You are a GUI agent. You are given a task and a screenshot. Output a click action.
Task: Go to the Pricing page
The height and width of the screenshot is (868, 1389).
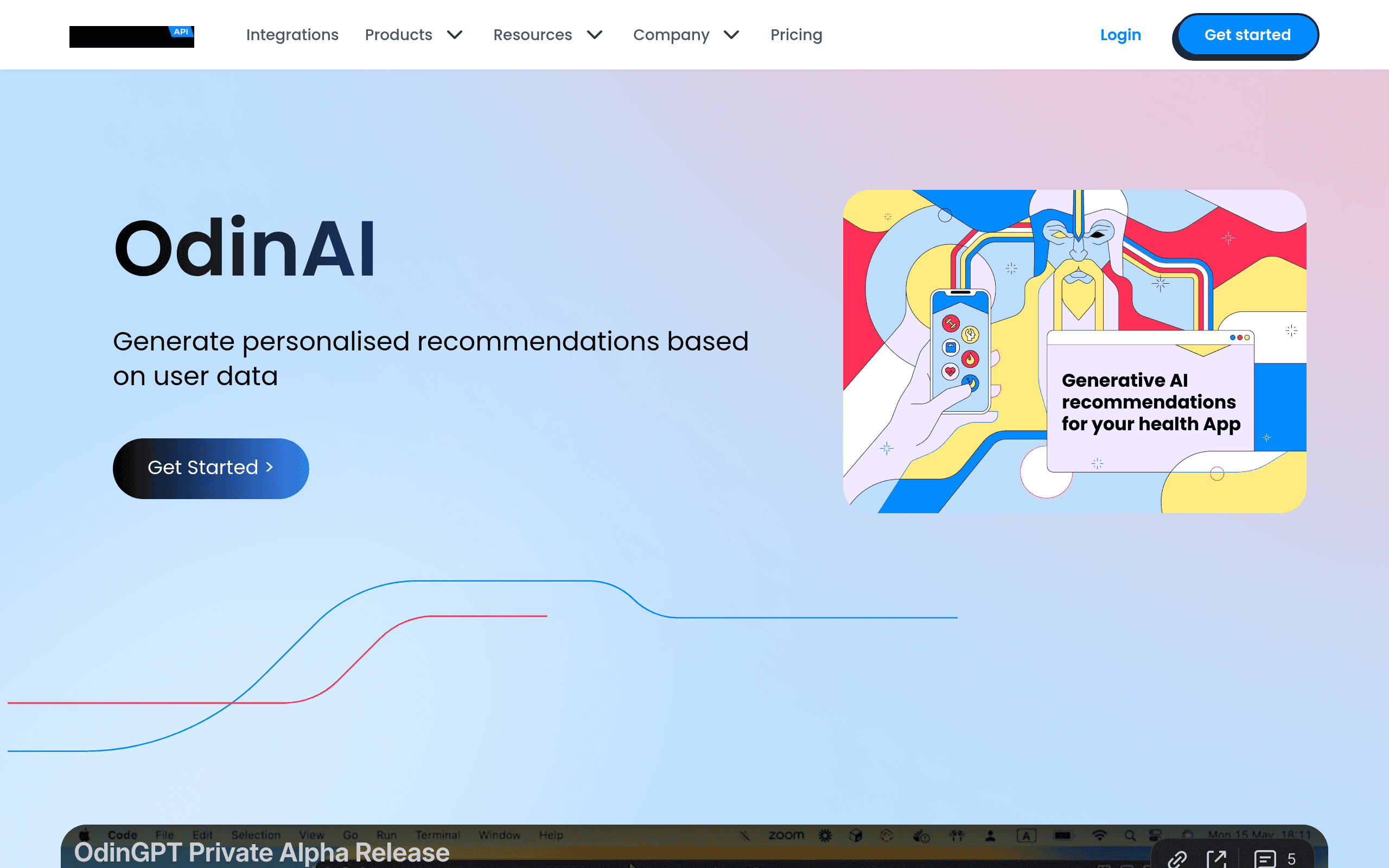pyautogui.click(x=796, y=35)
